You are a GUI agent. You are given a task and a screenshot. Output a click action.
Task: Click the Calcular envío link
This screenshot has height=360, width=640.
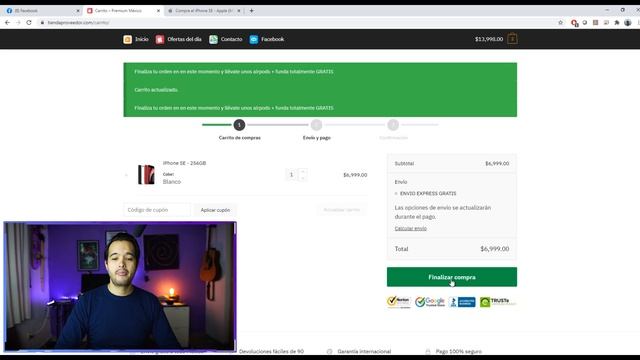click(411, 229)
